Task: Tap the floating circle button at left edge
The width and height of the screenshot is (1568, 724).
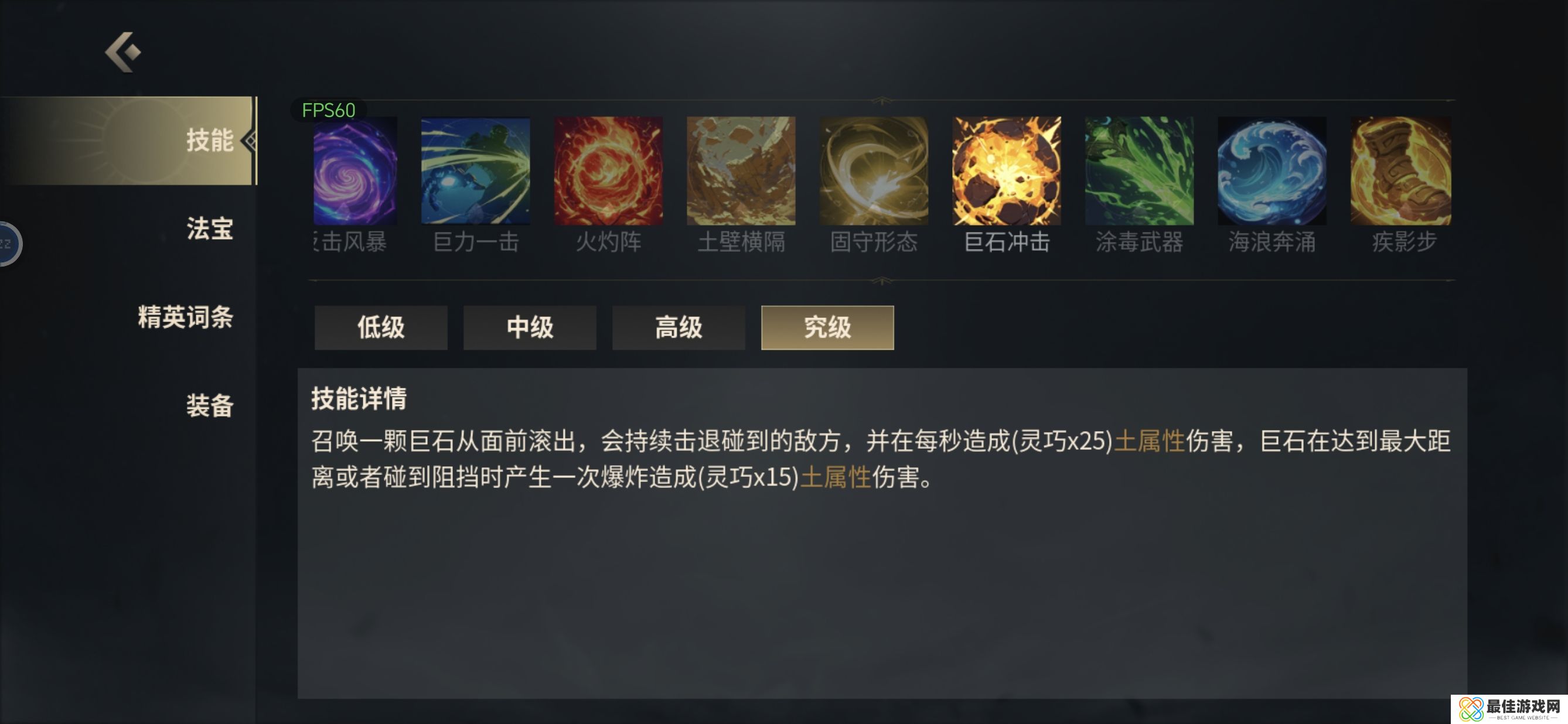Action: click(10, 244)
